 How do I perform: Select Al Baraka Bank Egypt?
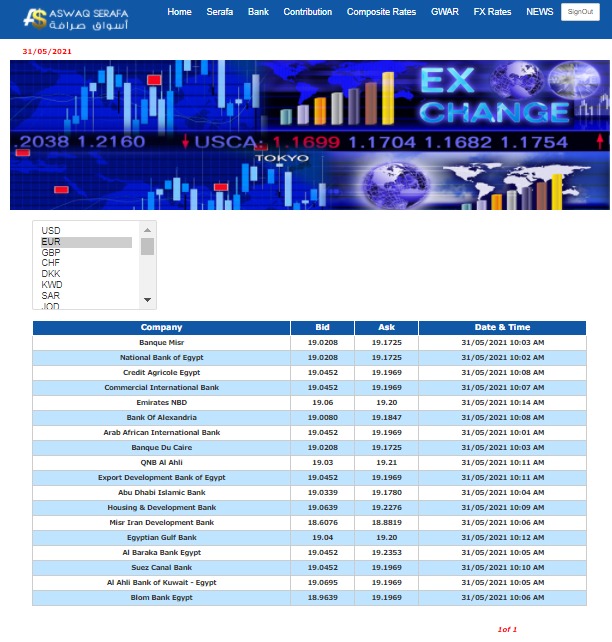point(161,553)
